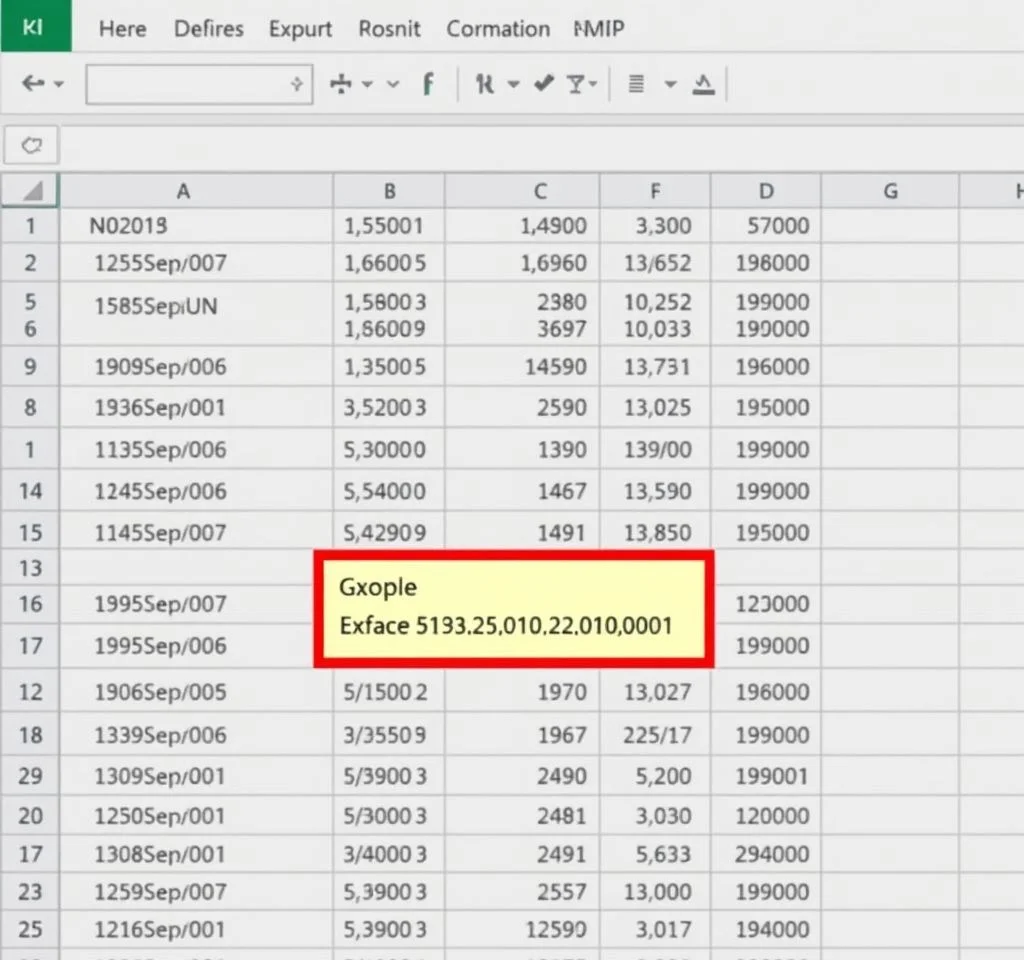Click the green KI app button
The height and width of the screenshot is (960, 1024).
point(34,26)
